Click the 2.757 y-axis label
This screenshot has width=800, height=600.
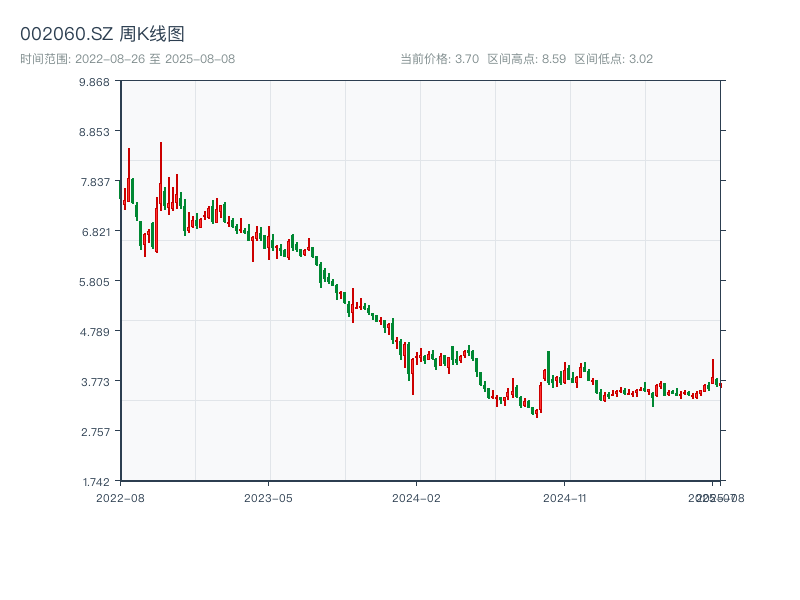pyautogui.click(x=95, y=432)
